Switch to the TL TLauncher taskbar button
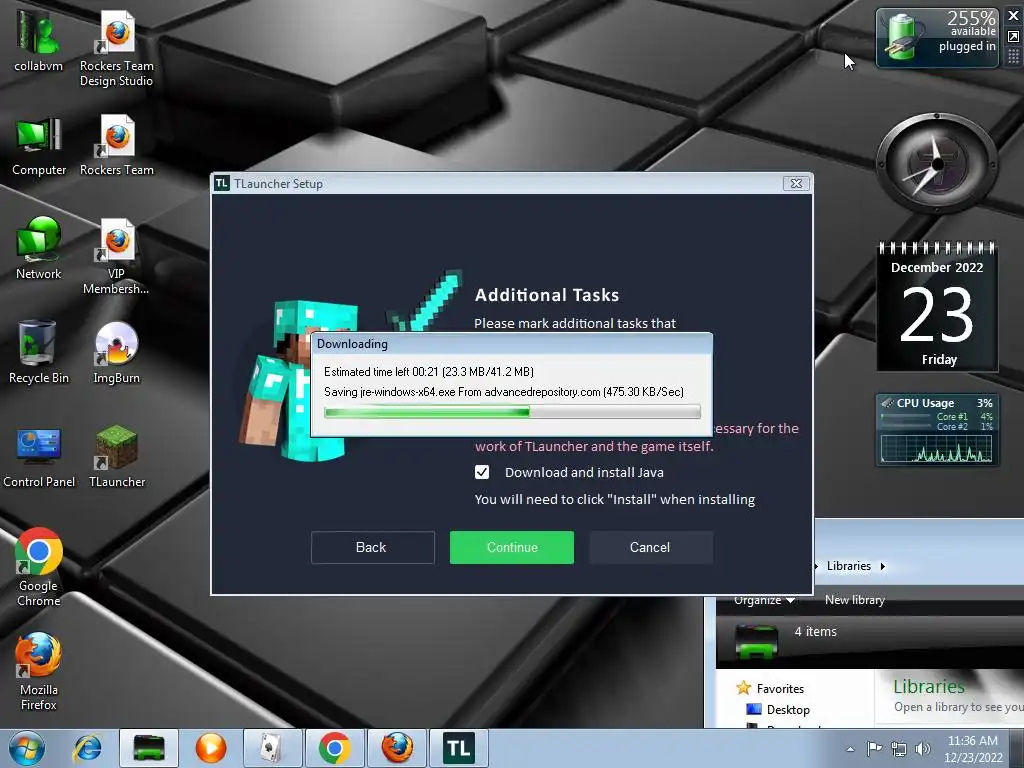 pyautogui.click(x=458, y=748)
